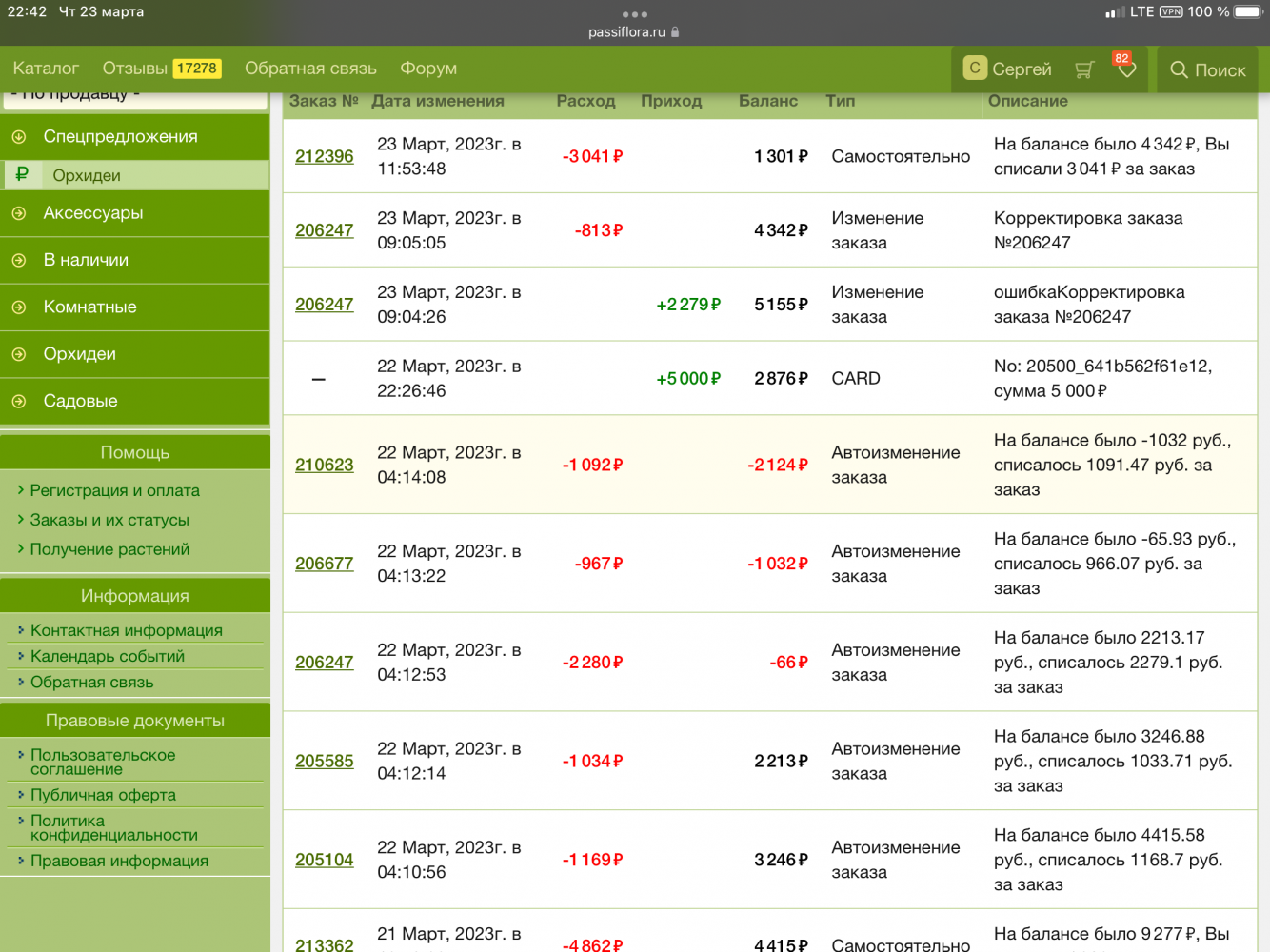
Task: Tap the ruble icon beside Орхидеи
Action: coord(22,174)
